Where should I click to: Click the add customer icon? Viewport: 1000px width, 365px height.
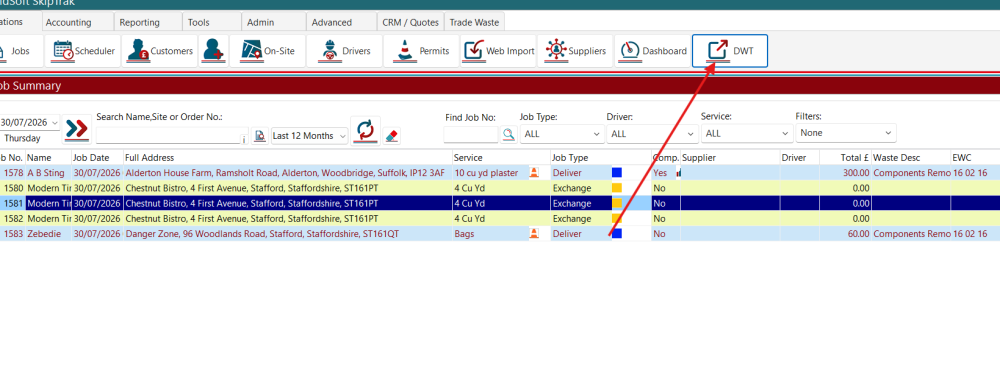click(x=213, y=51)
